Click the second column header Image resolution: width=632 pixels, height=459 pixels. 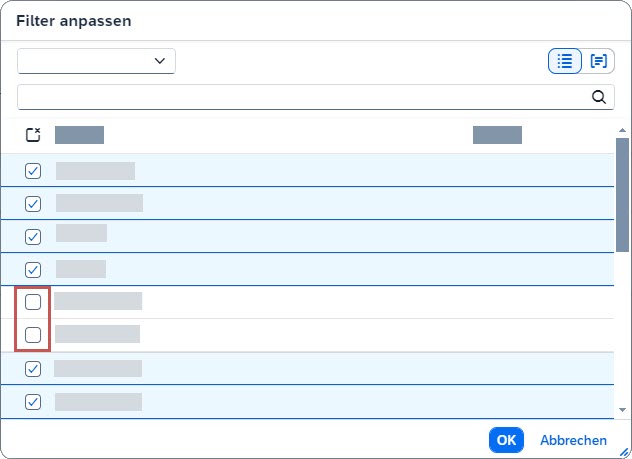coord(497,135)
